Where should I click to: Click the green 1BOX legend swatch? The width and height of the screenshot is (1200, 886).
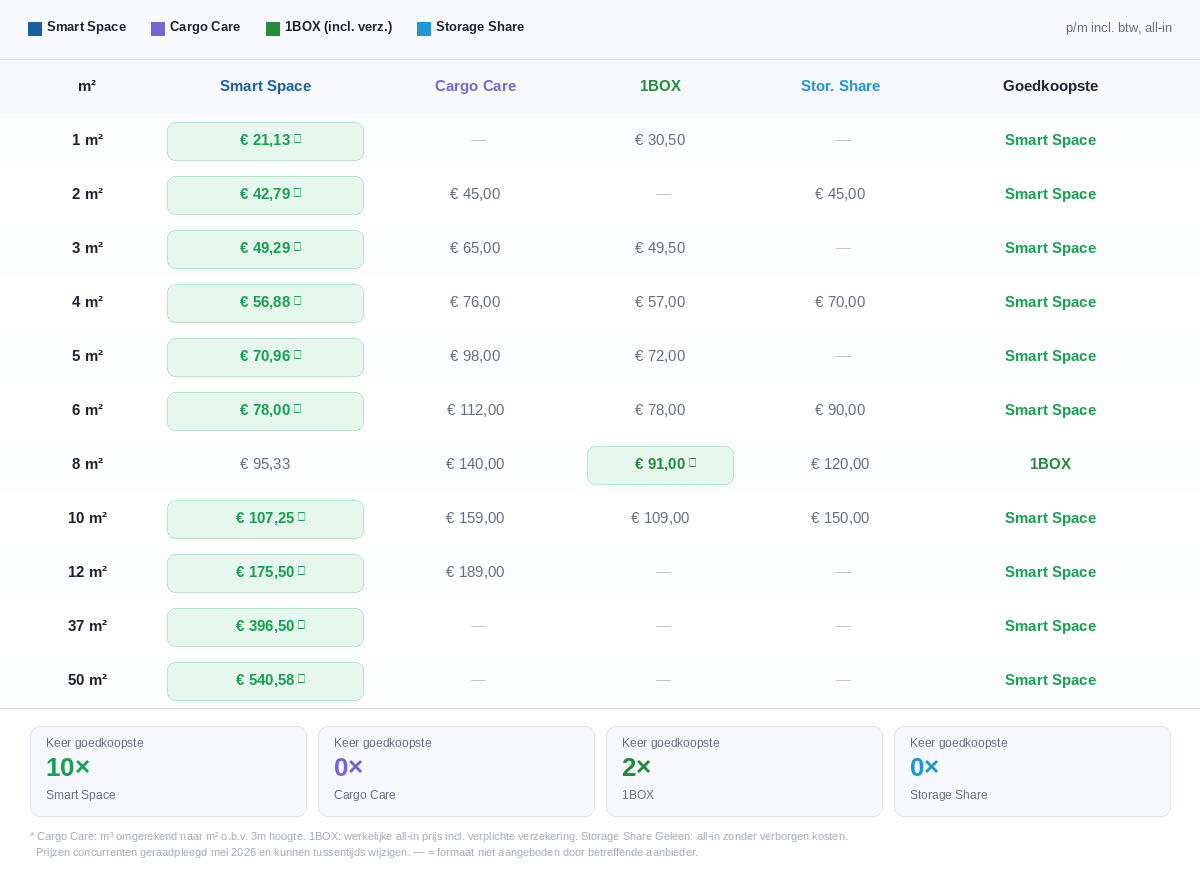[x=273, y=29]
